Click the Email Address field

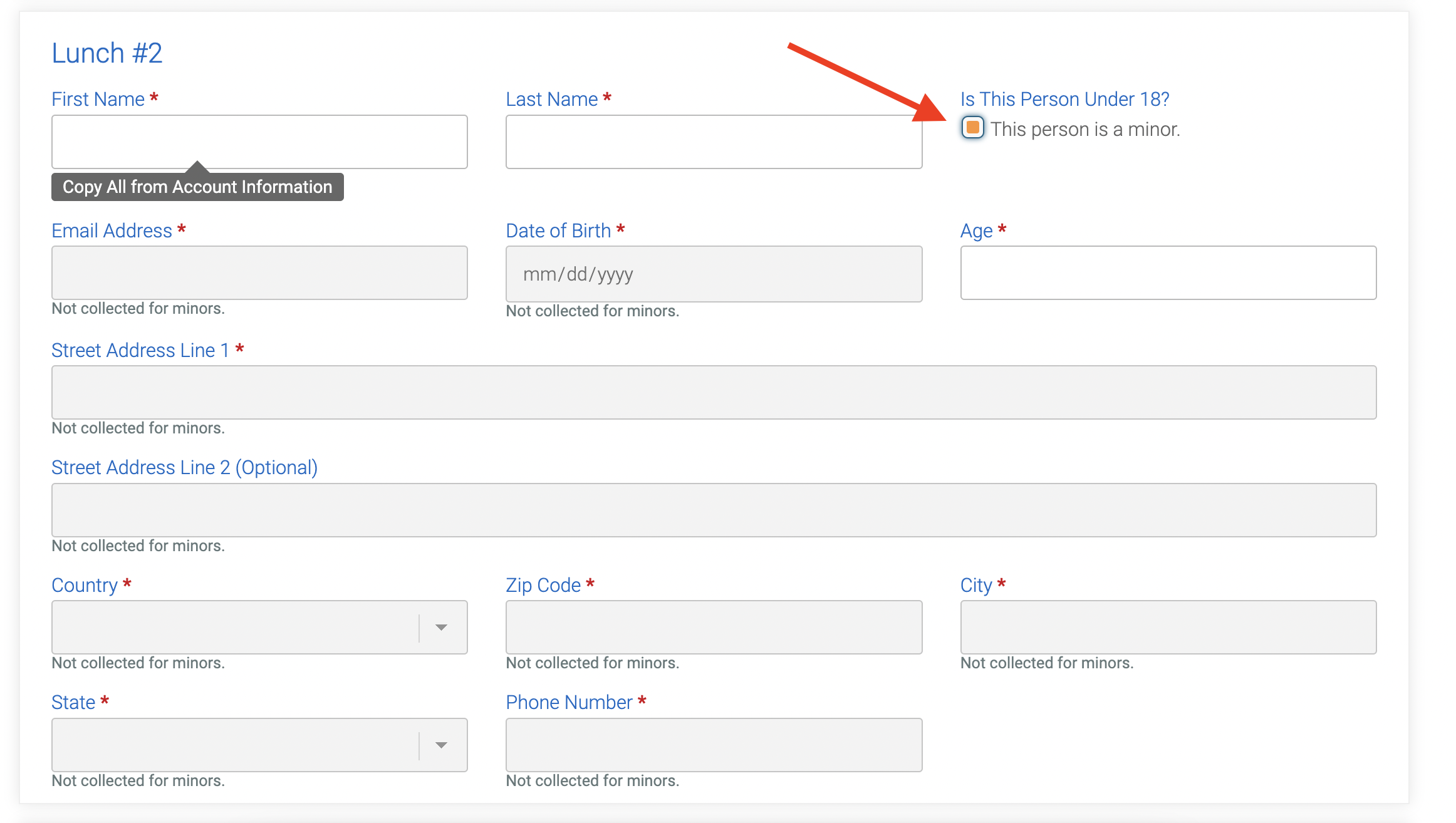(259, 273)
